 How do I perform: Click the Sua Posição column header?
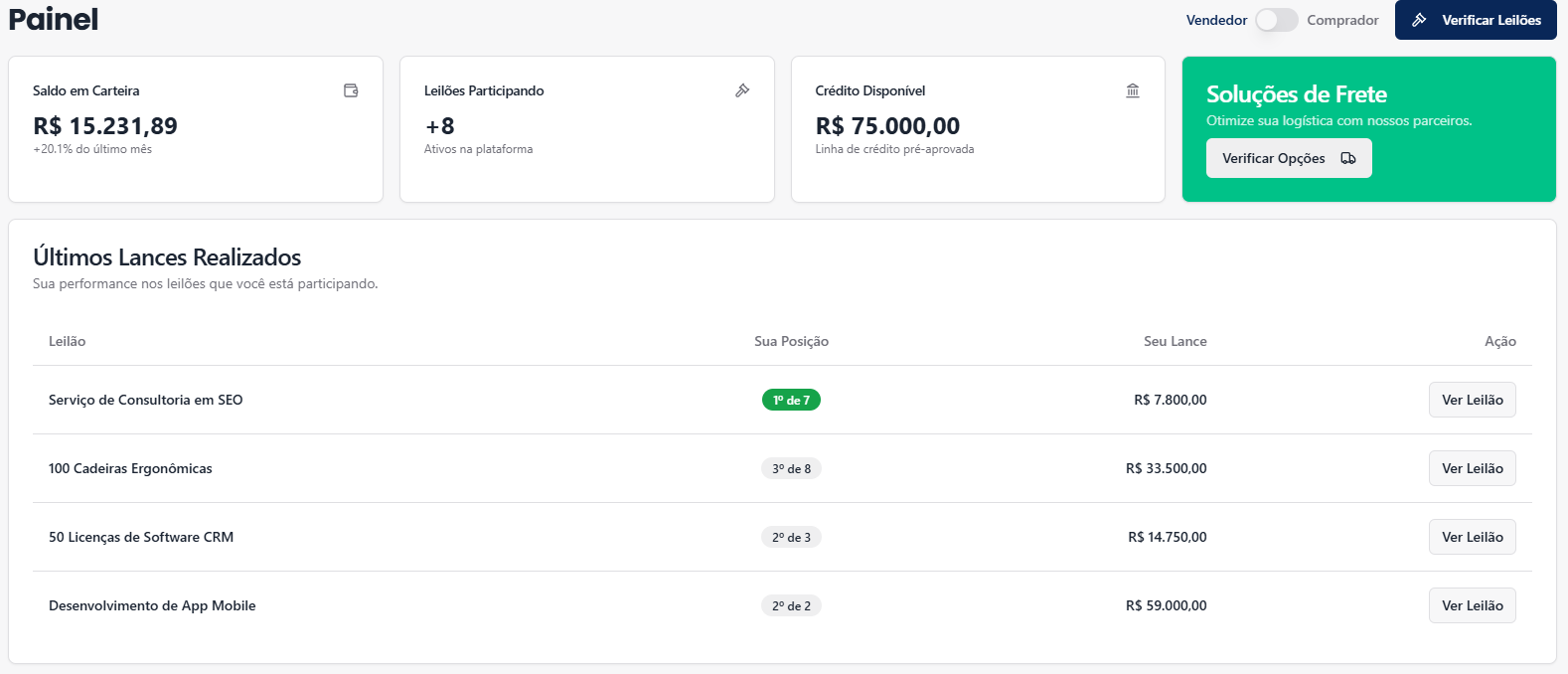tap(791, 341)
